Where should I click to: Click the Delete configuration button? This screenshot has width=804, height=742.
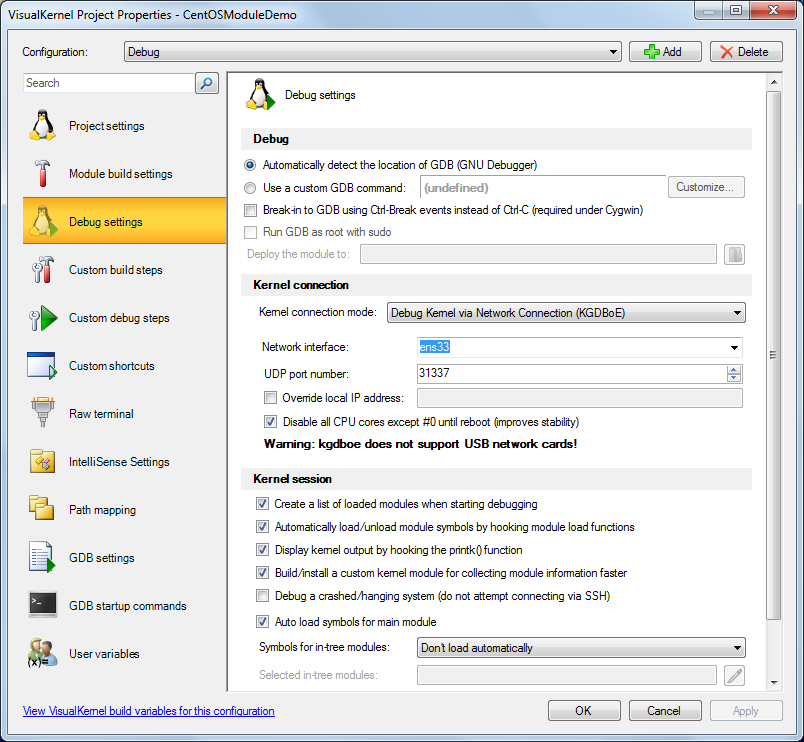click(x=746, y=52)
